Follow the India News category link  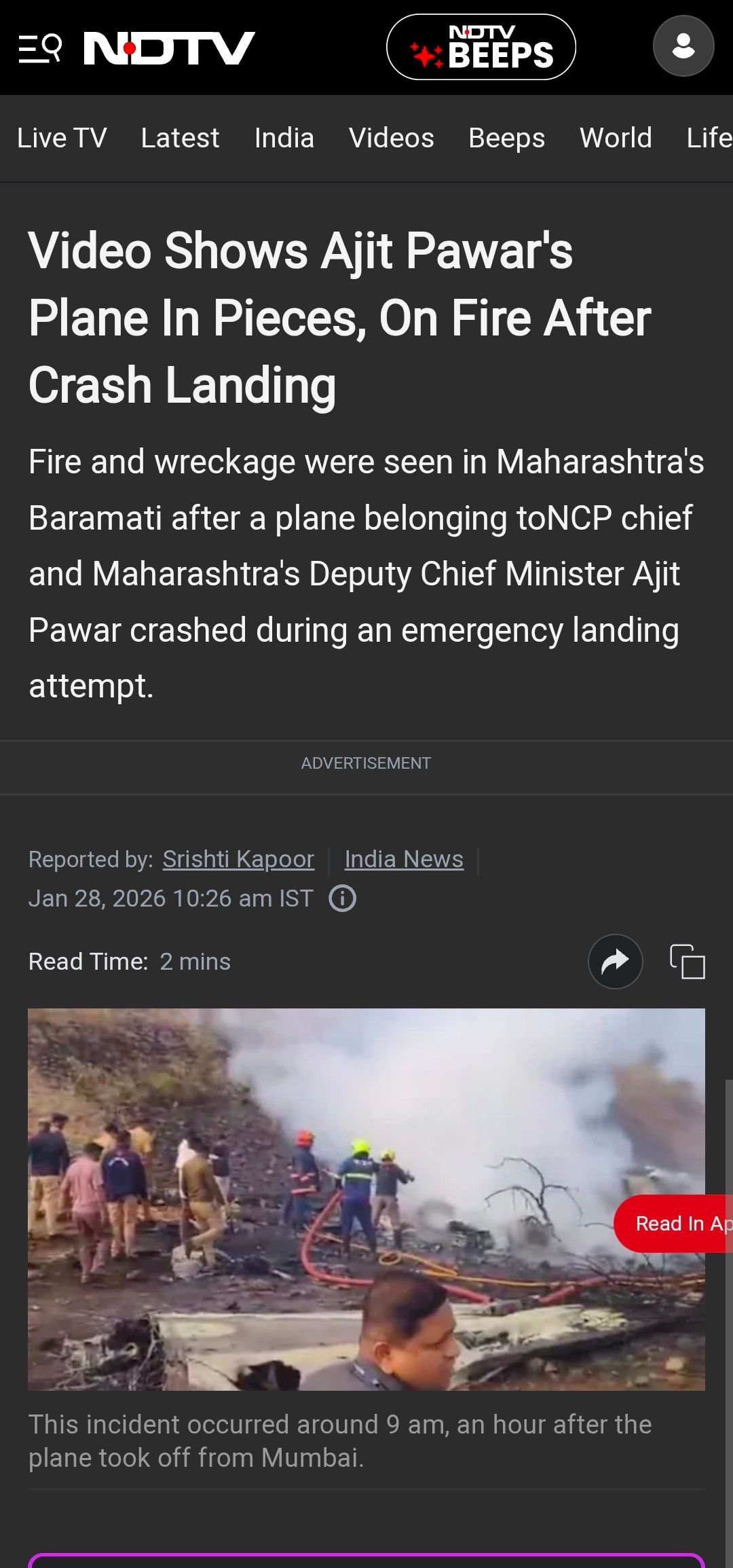pos(404,859)
